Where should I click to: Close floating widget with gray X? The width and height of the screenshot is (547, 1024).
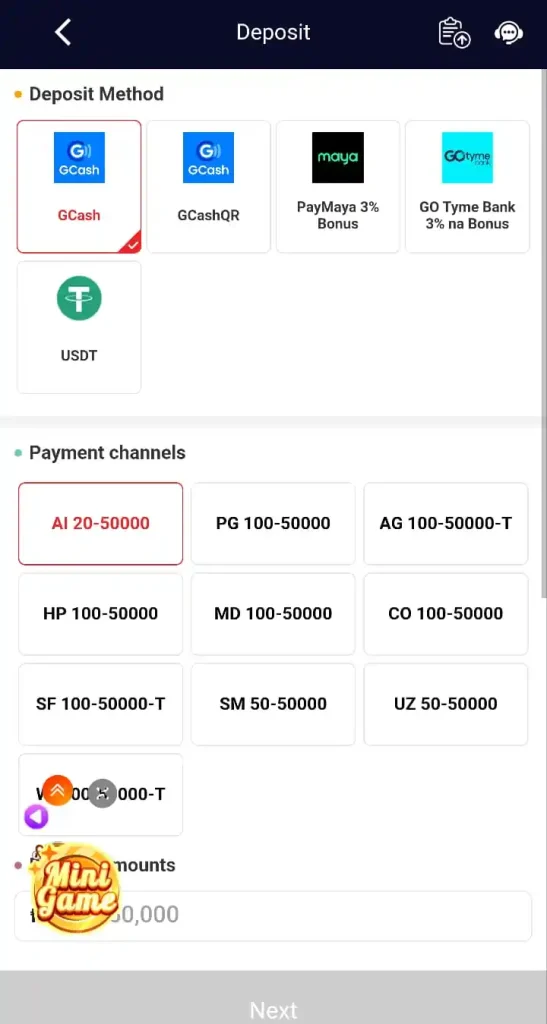pos(102,793)
